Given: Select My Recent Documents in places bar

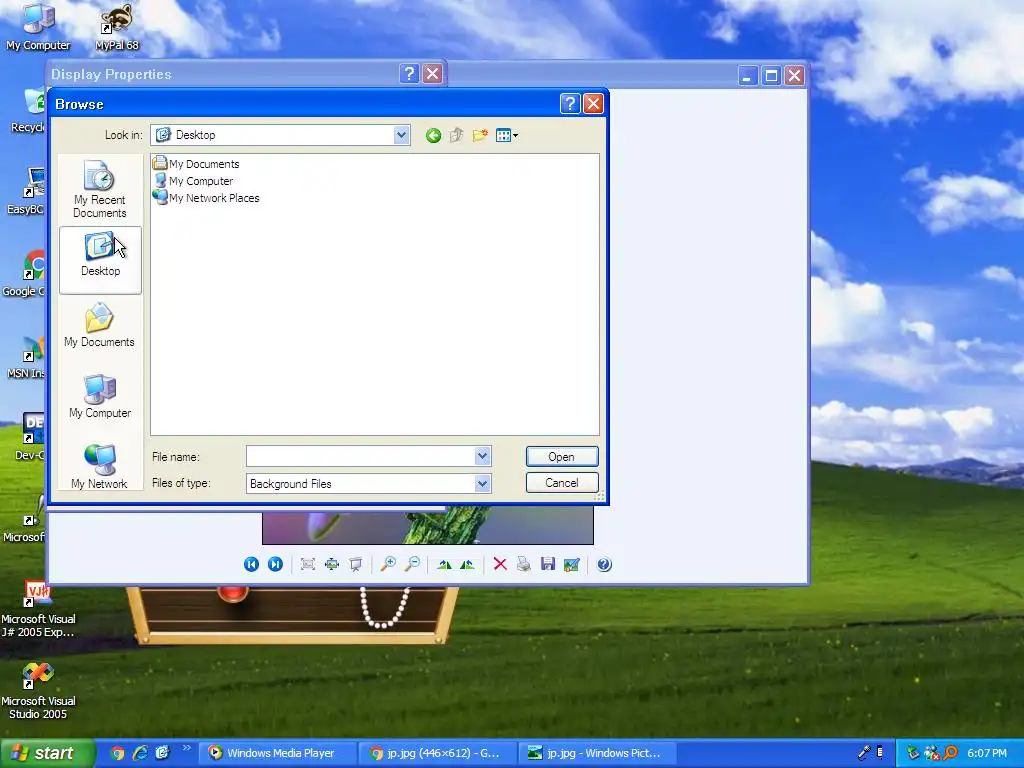Looking at the screenshot, I should [x=99, y=189].
